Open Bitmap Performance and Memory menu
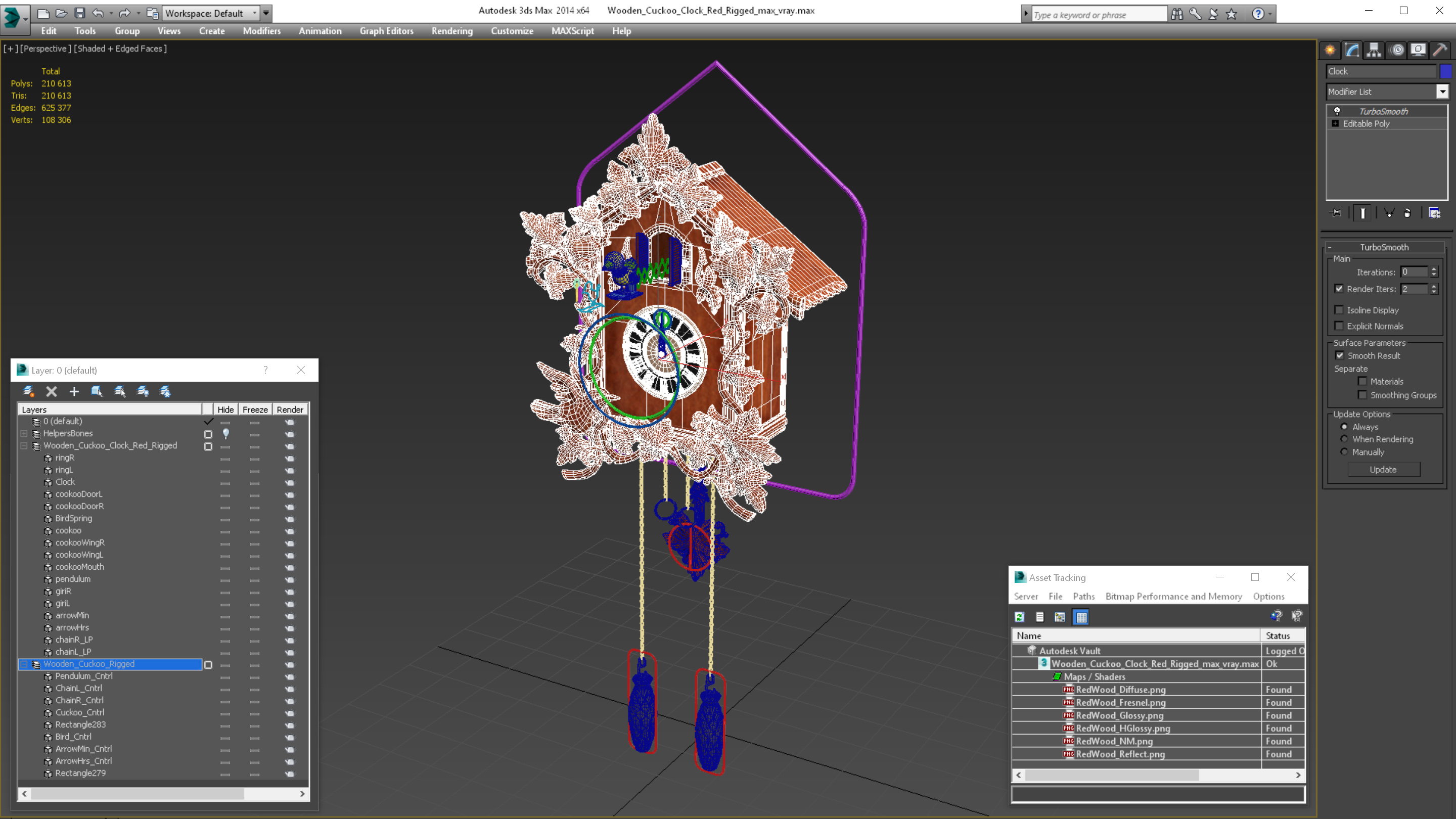 click(1173, 597)
